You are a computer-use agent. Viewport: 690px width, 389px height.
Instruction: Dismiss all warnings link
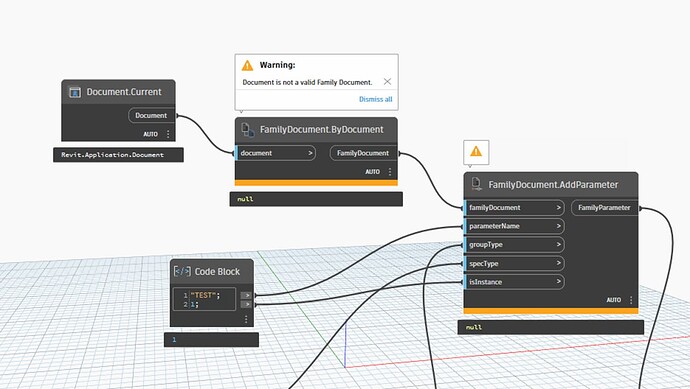click(375, 99)
